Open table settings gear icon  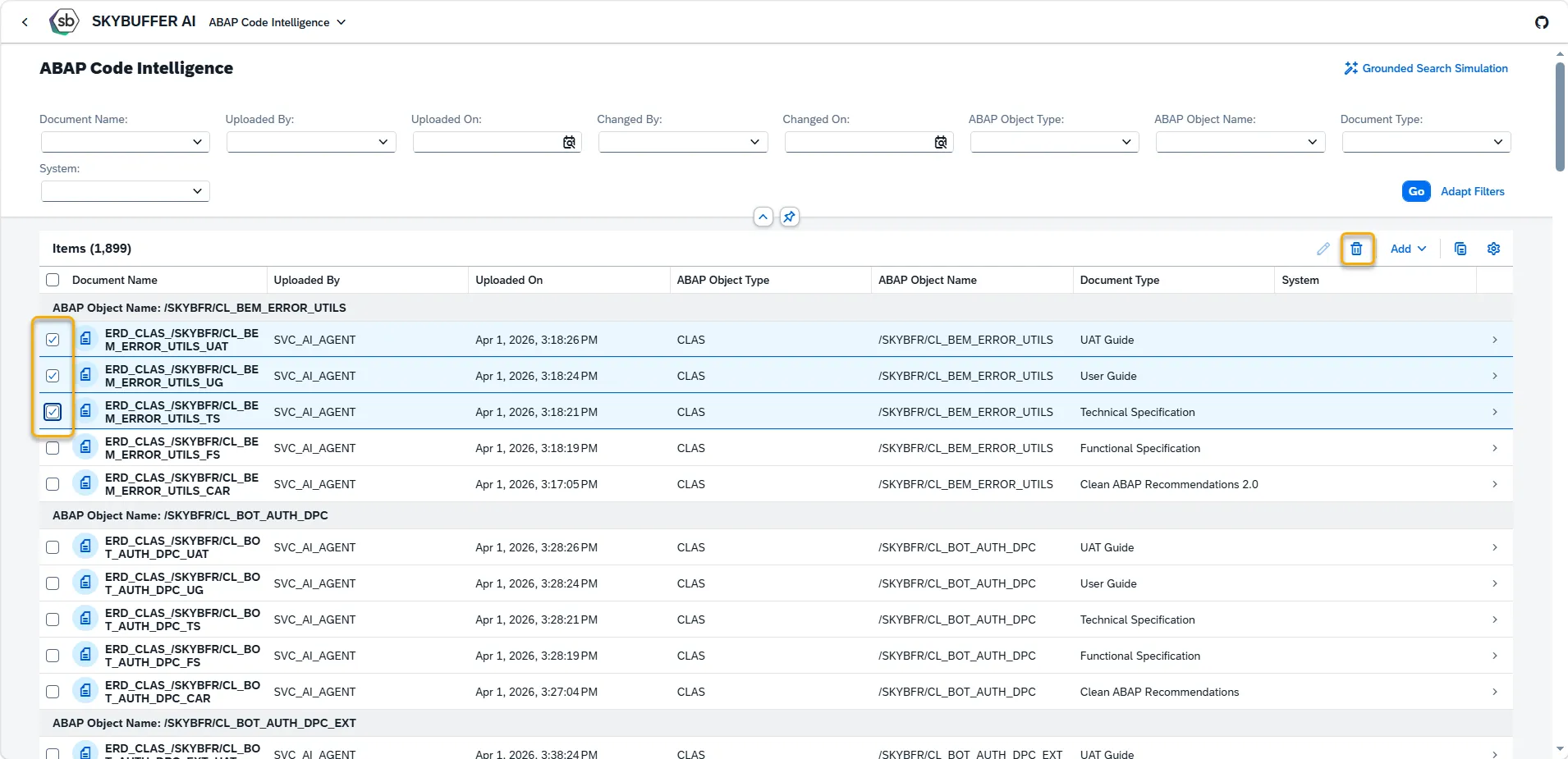tap(1493, 249)
